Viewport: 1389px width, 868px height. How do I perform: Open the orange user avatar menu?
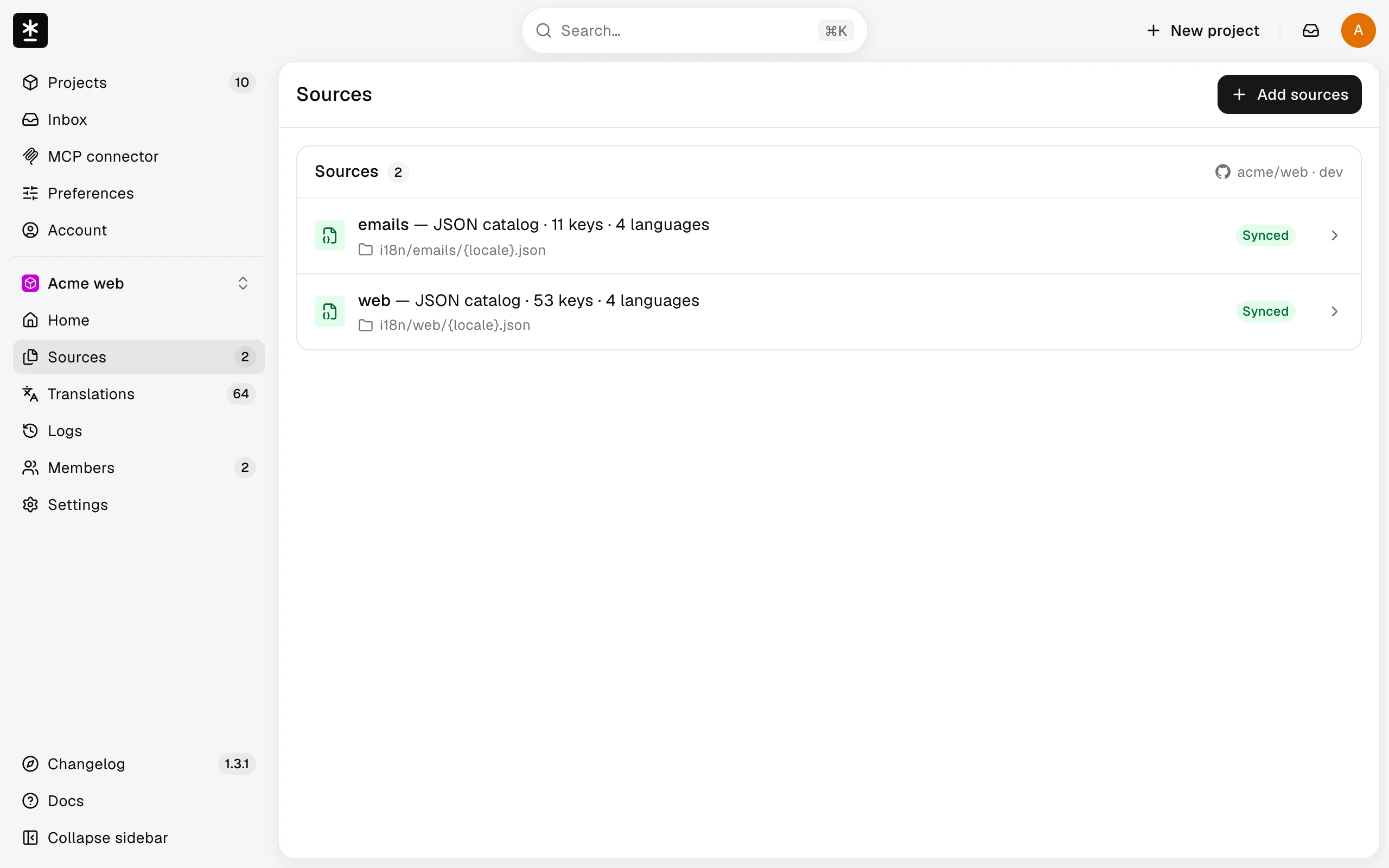point(1358,30)
